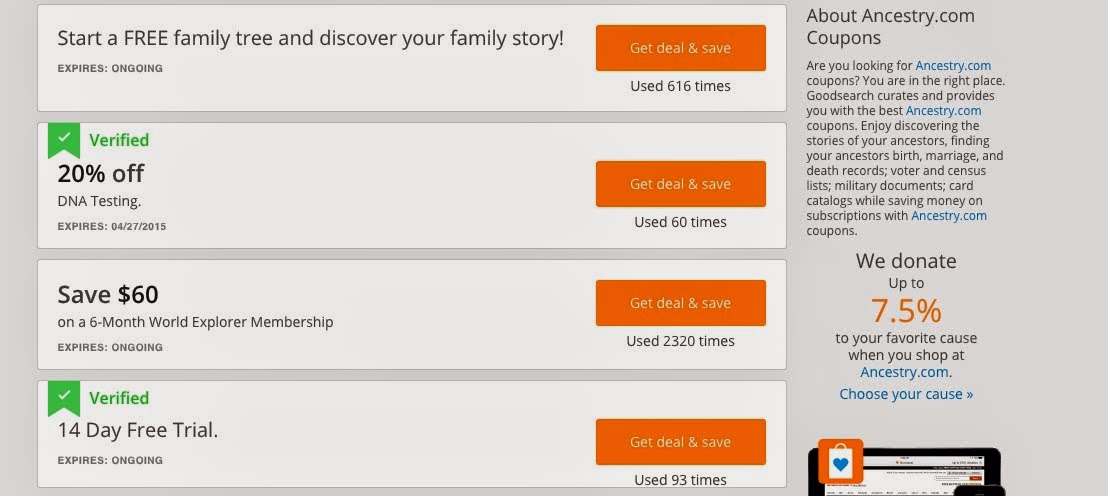This screenshot has width=1108, height=496.
Task: Click the '14 Day Free Trial.' title
Action: (138, 430)
